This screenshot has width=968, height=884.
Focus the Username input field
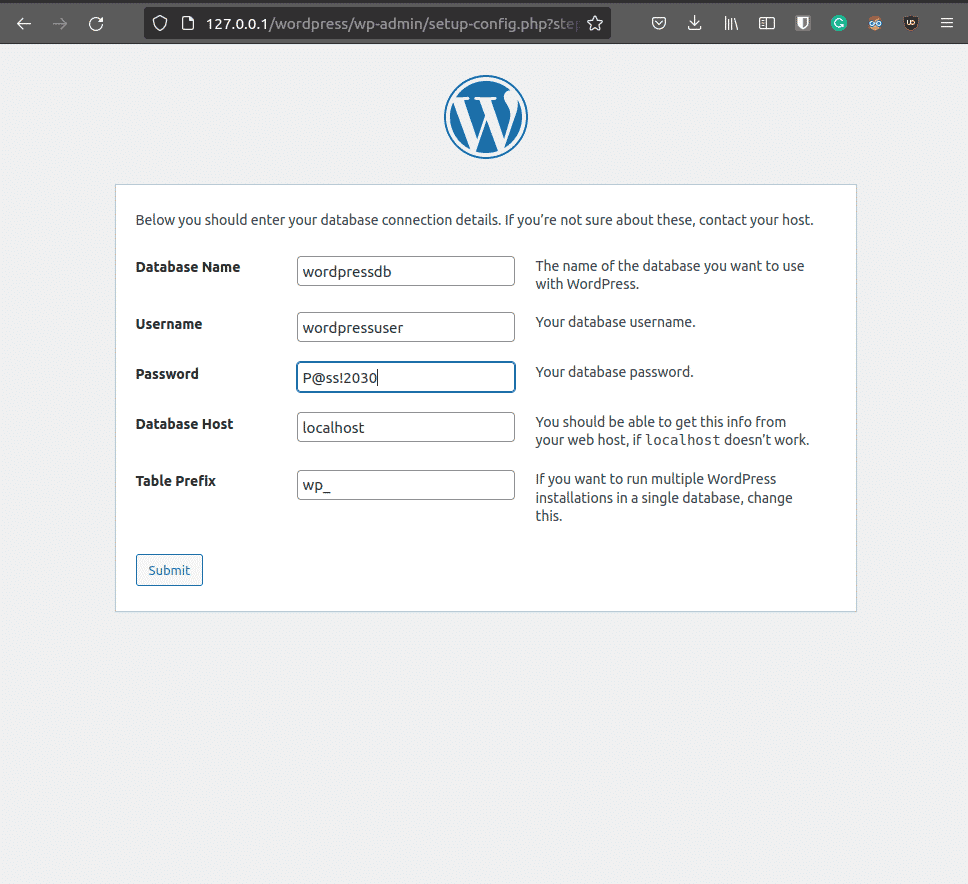coord(406,327)
